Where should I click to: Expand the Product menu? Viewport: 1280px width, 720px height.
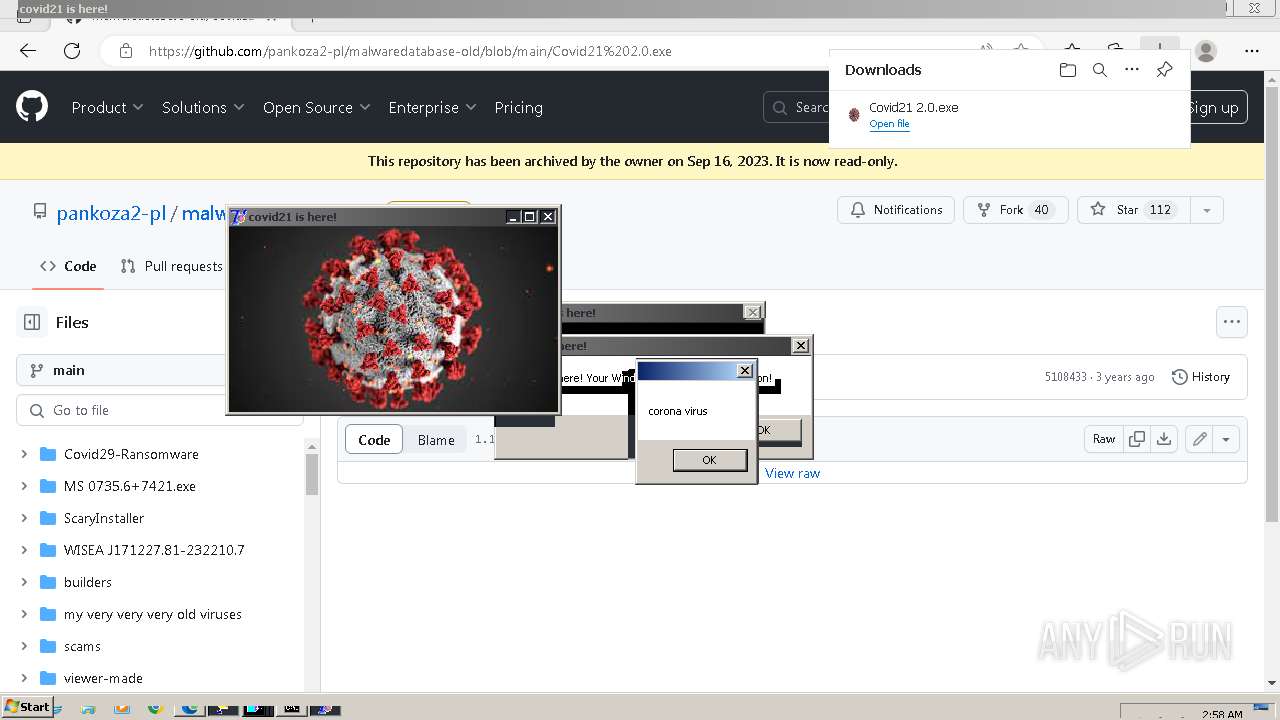click(107, 107)
